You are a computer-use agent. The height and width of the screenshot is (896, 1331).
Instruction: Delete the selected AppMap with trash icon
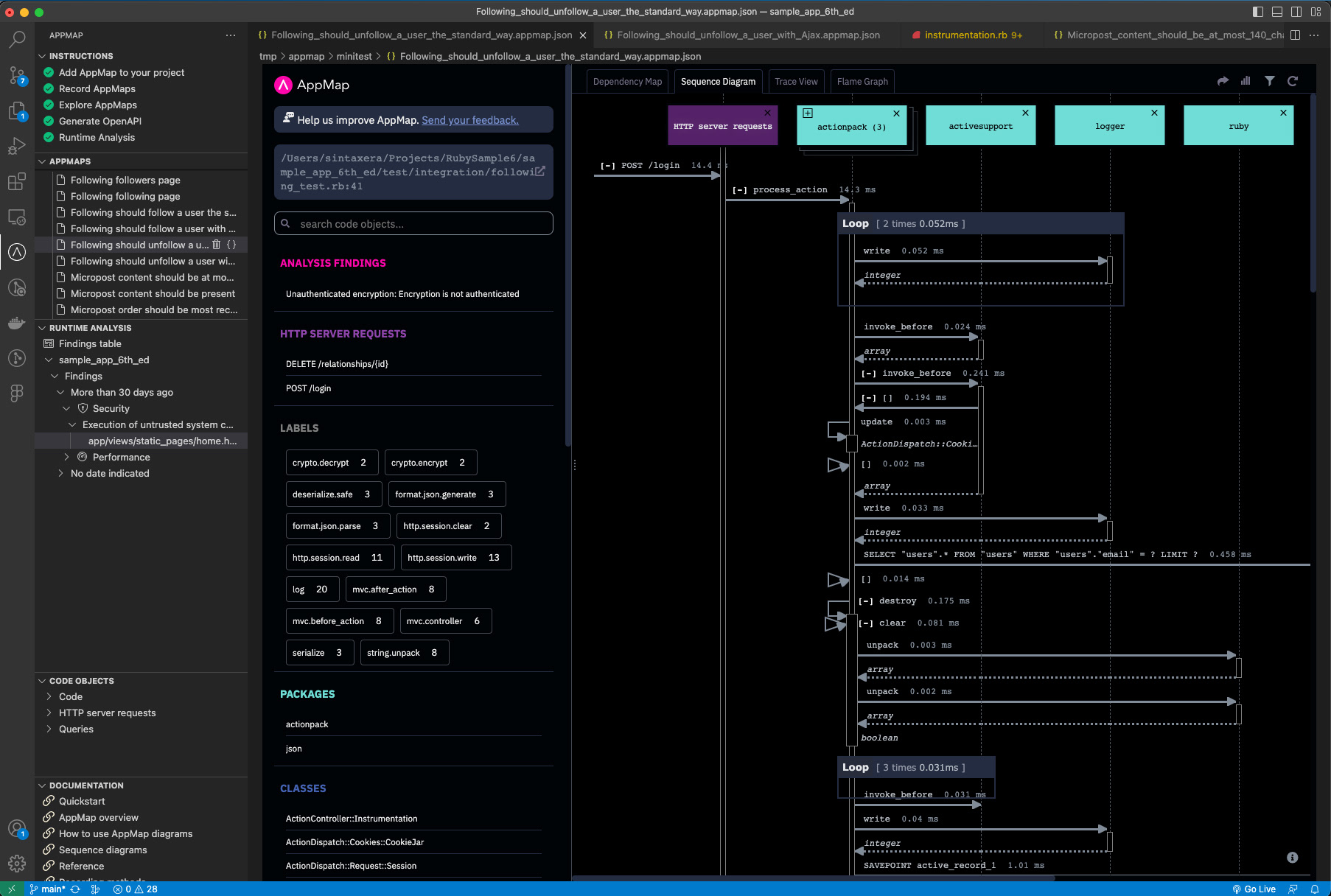[x=216, y=245]
